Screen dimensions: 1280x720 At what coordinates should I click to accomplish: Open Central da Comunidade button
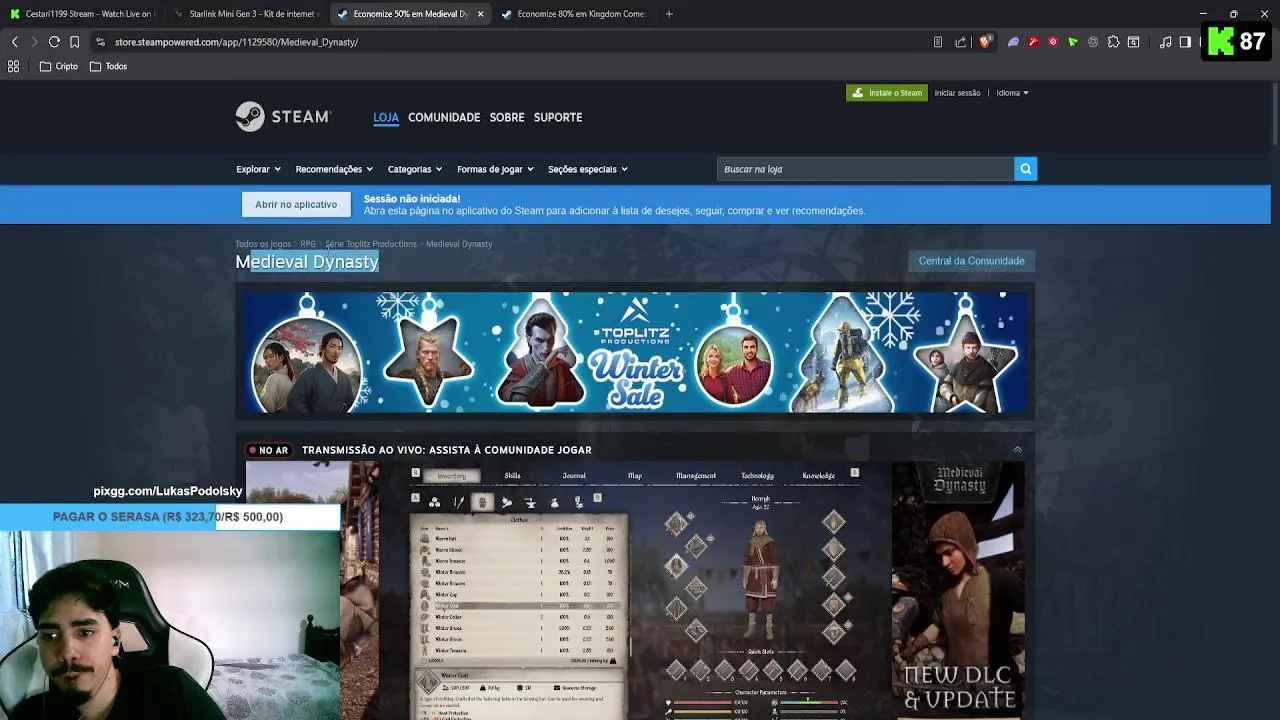point(971,261)
